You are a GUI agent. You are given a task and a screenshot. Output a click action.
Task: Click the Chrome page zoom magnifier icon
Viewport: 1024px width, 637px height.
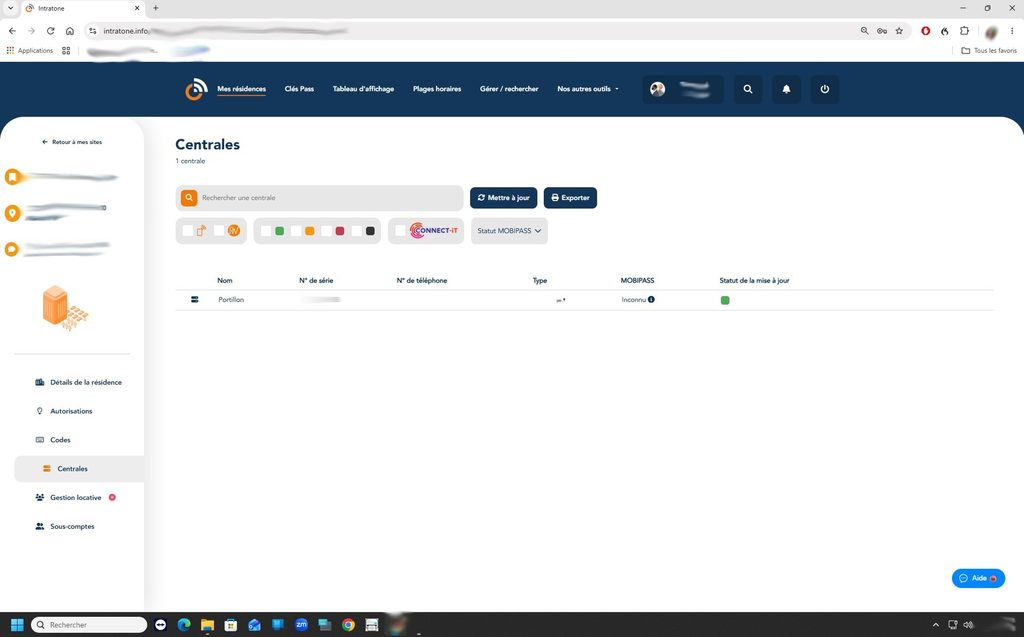pos(865,31)
